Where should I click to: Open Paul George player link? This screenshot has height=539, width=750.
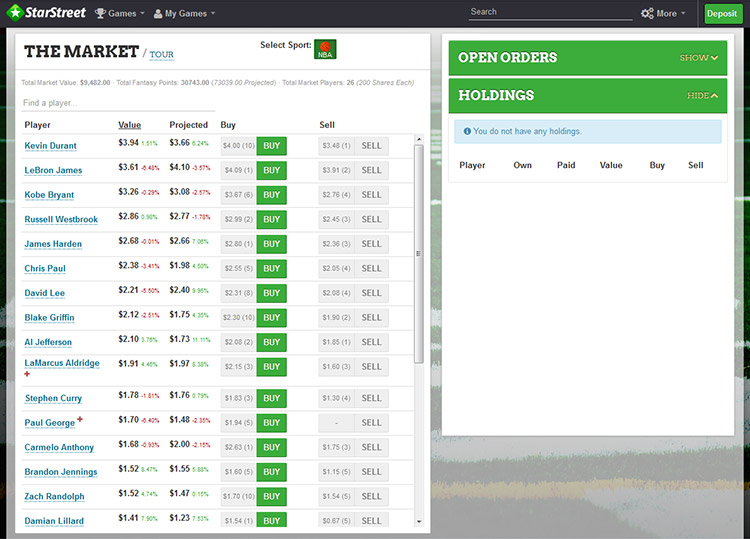[x=50, y=423]
